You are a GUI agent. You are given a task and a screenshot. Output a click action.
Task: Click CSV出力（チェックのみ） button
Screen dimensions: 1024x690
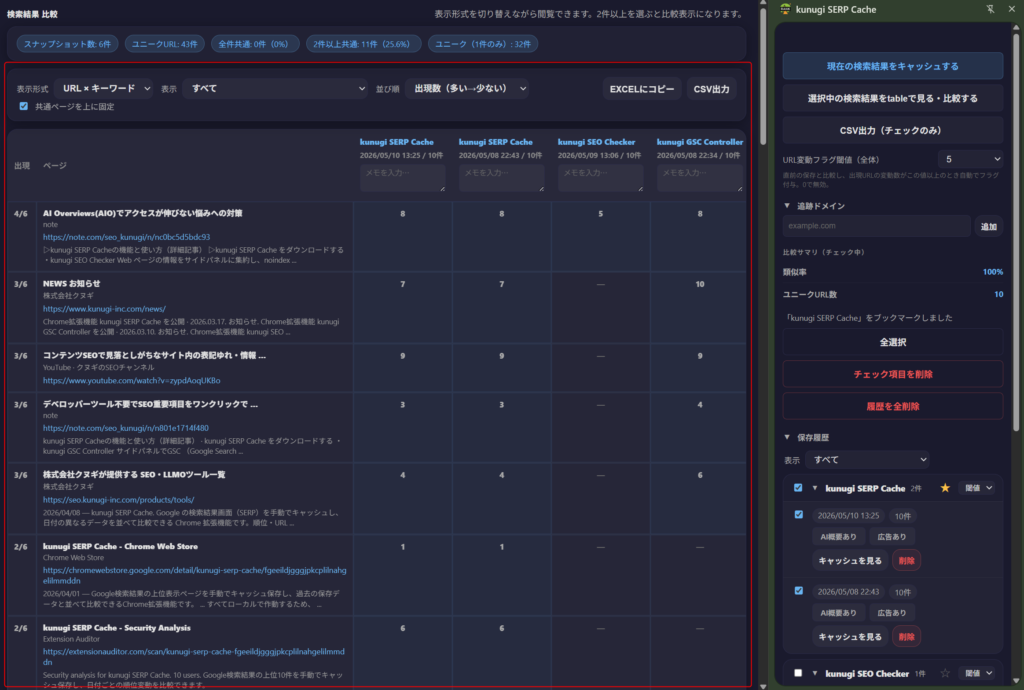coord(893,131)
